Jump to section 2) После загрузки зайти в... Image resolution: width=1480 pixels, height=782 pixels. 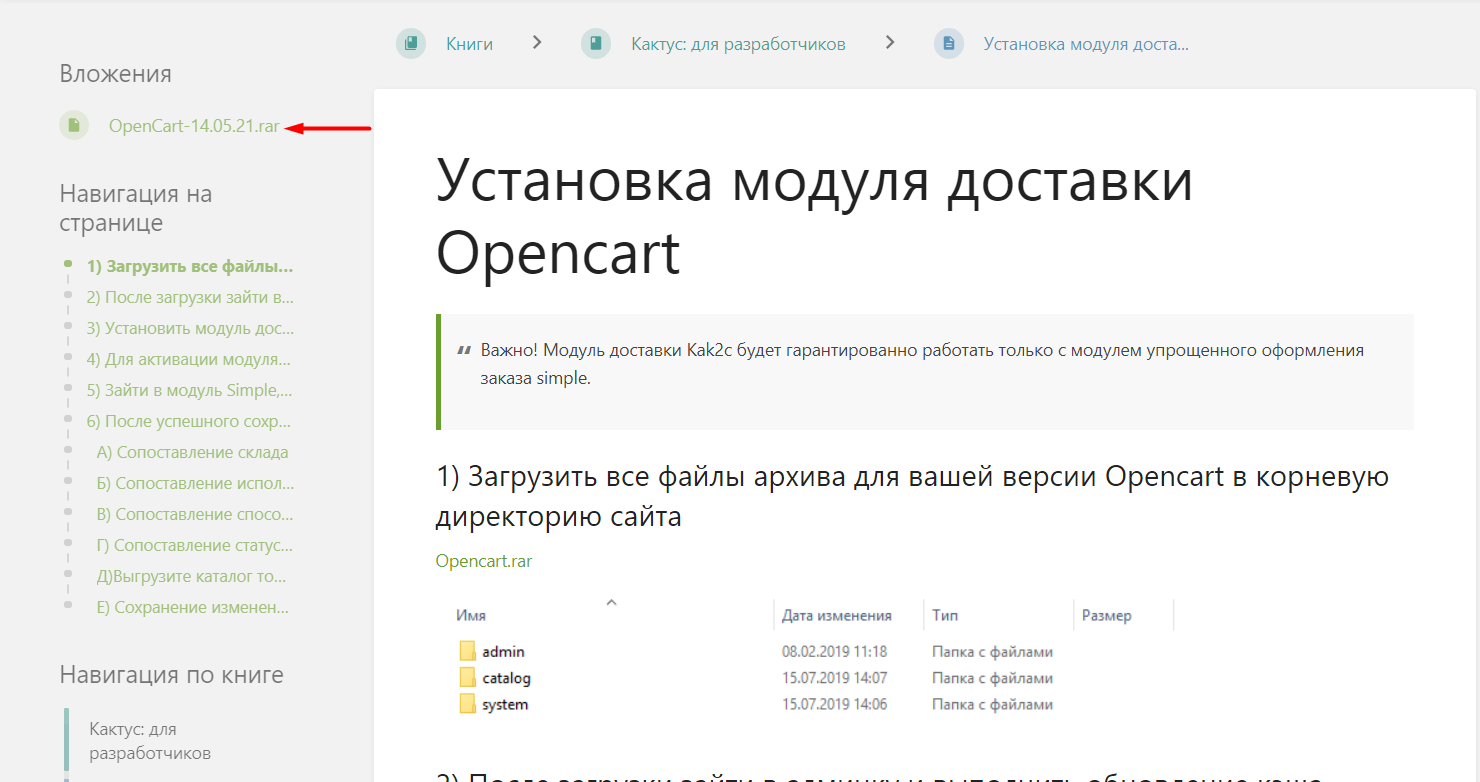[x=190, y=297]
